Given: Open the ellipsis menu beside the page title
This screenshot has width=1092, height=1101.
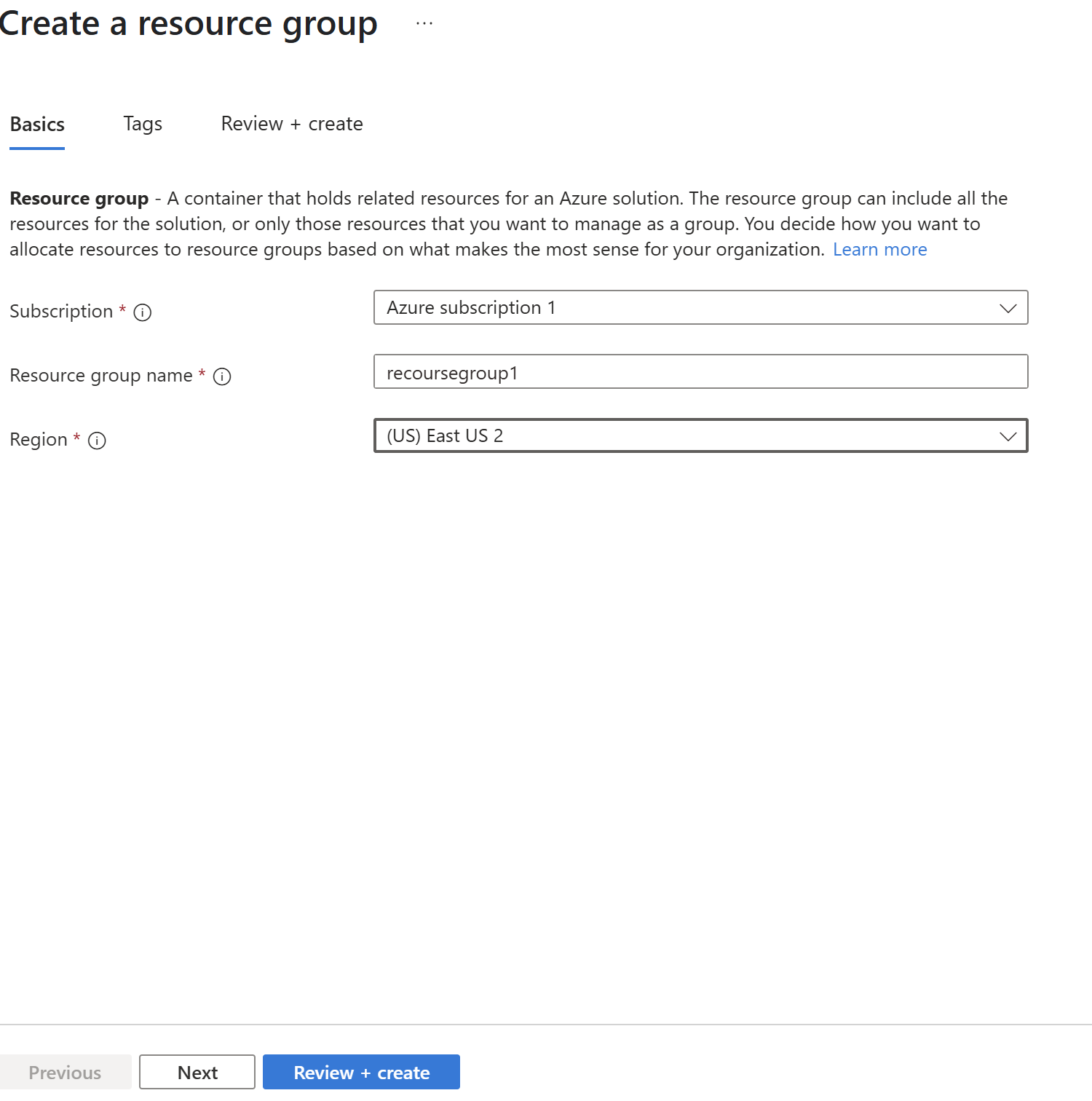Looking at the screenshot, I should [x=423, y=22].
